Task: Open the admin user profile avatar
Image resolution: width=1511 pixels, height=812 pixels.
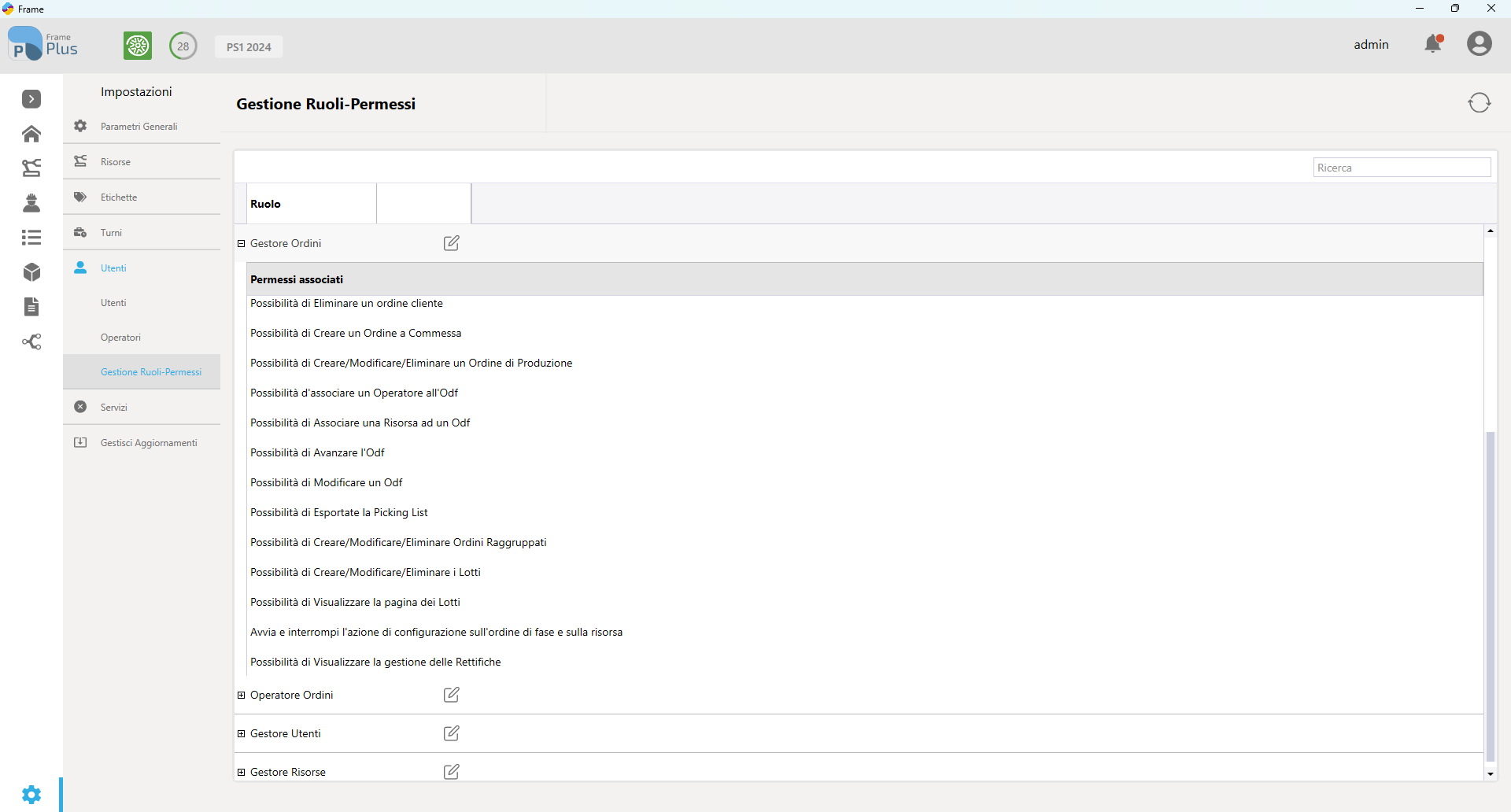Action: pos(1479,44)
